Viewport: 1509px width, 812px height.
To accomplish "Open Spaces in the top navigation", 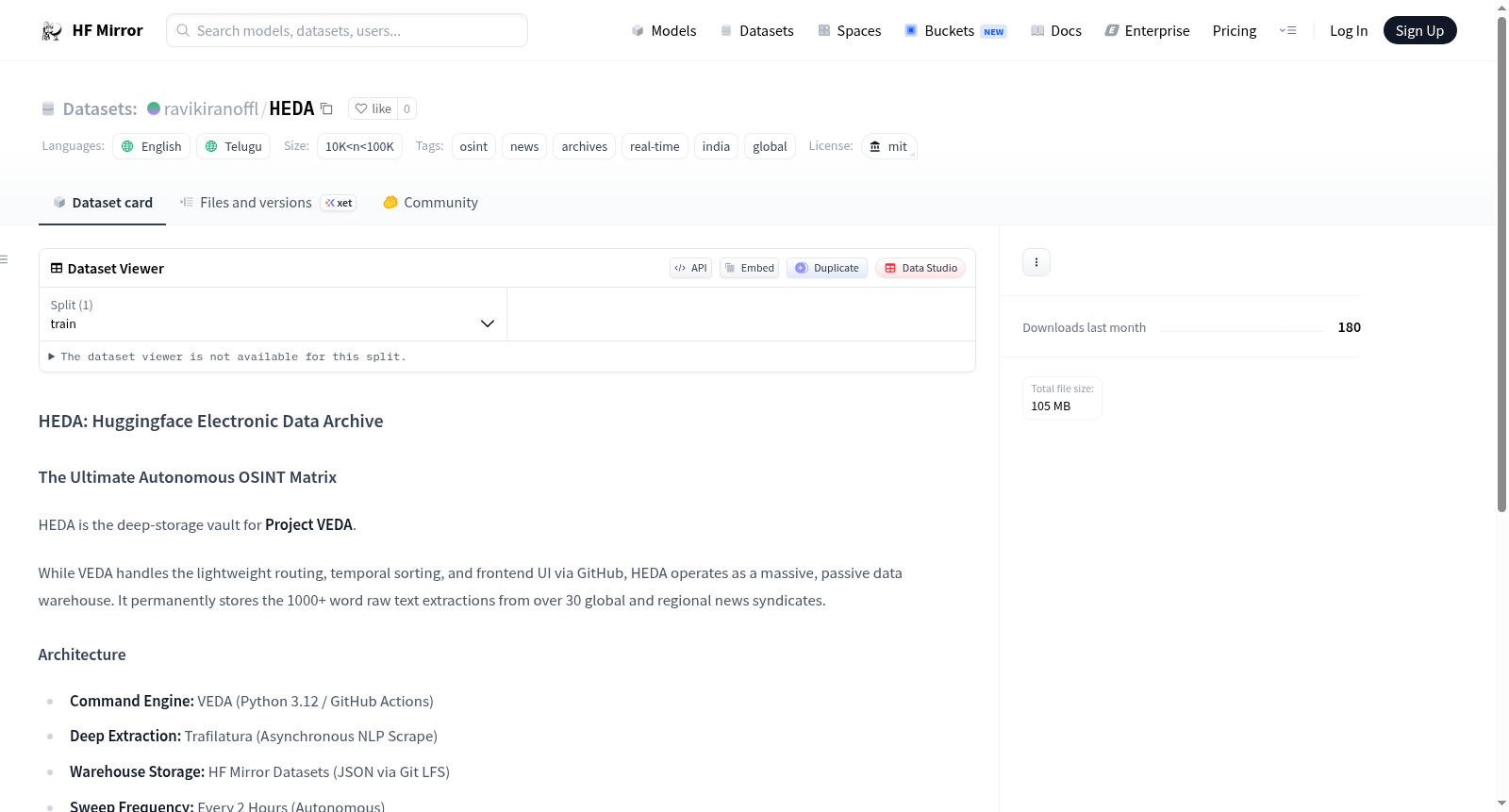I will [x=850, y=31].
